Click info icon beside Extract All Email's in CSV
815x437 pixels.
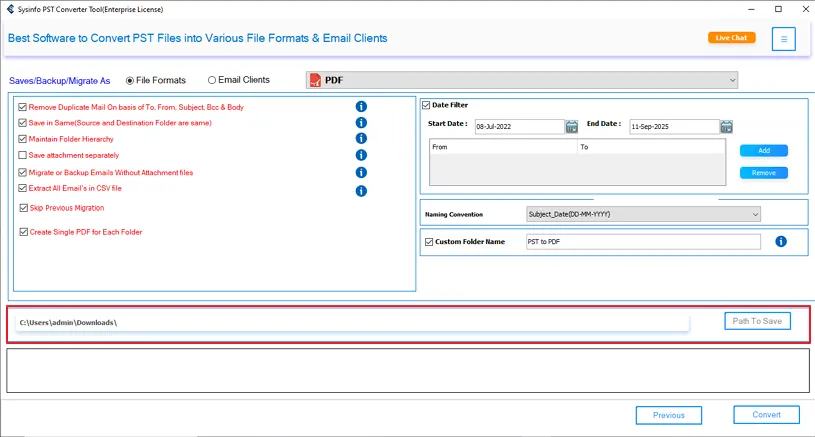(x=361, y=190)
